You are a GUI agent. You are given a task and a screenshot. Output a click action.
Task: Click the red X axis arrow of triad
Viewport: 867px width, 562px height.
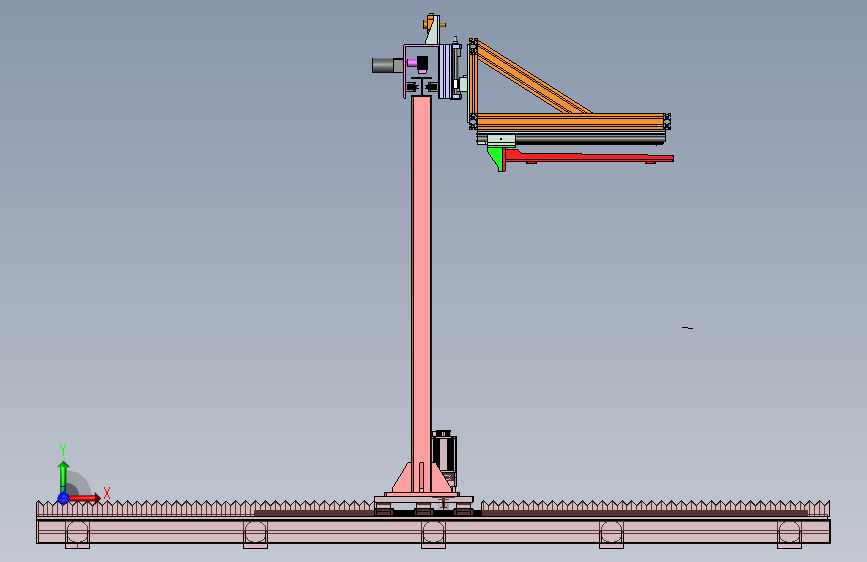point(85,498)
